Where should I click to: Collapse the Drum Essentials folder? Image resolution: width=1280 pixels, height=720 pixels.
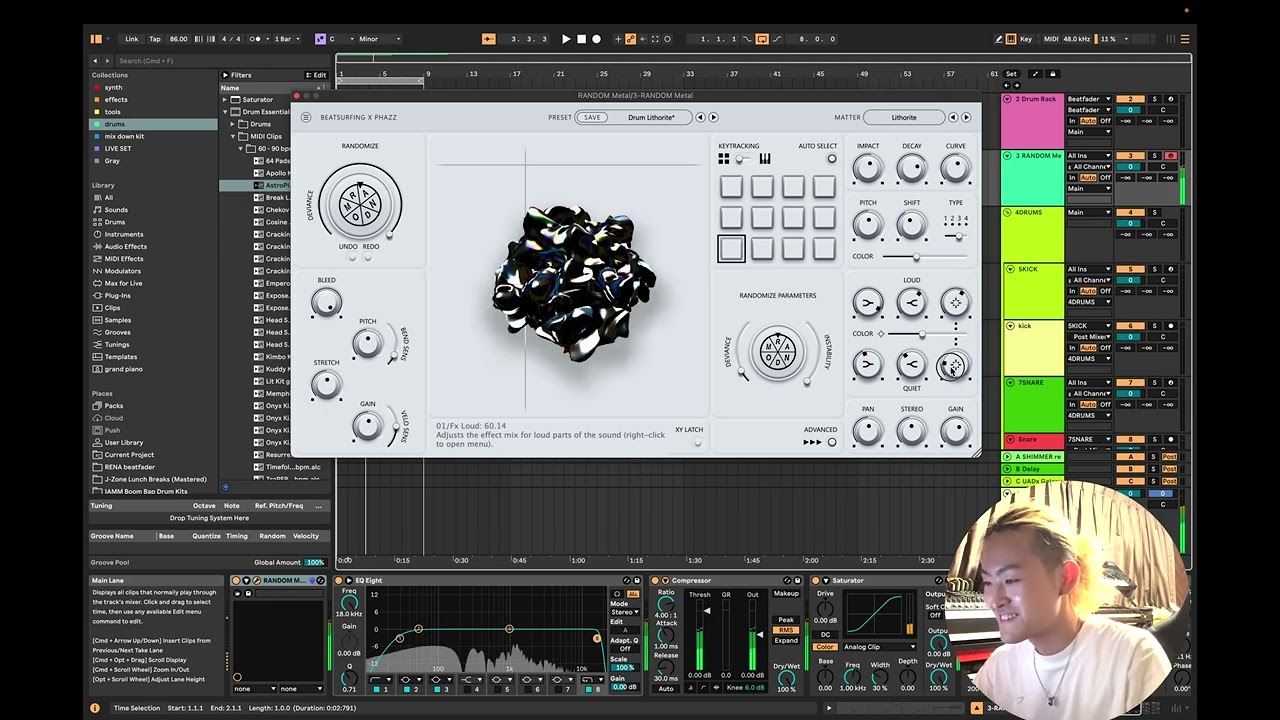[x=225, y=112]
